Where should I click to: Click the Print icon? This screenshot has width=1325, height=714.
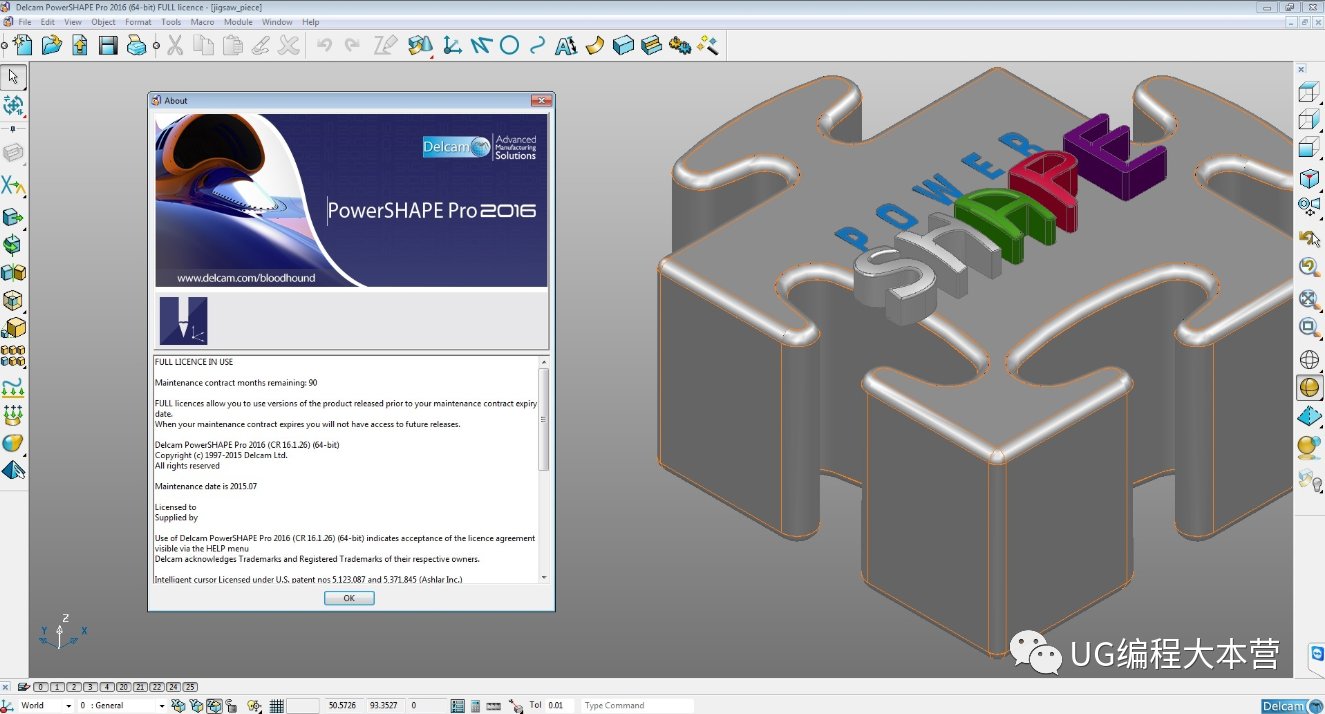[x=137, y=45]
